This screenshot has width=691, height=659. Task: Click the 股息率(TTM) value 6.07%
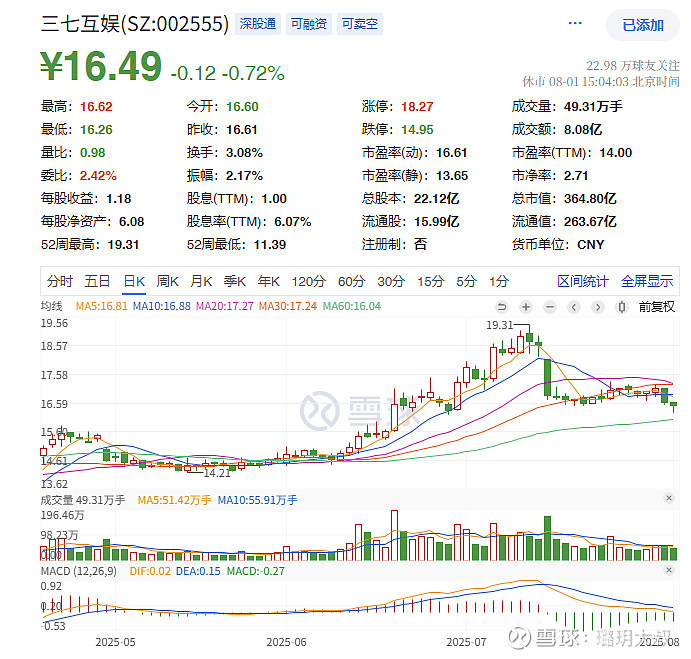coord(293,222)
